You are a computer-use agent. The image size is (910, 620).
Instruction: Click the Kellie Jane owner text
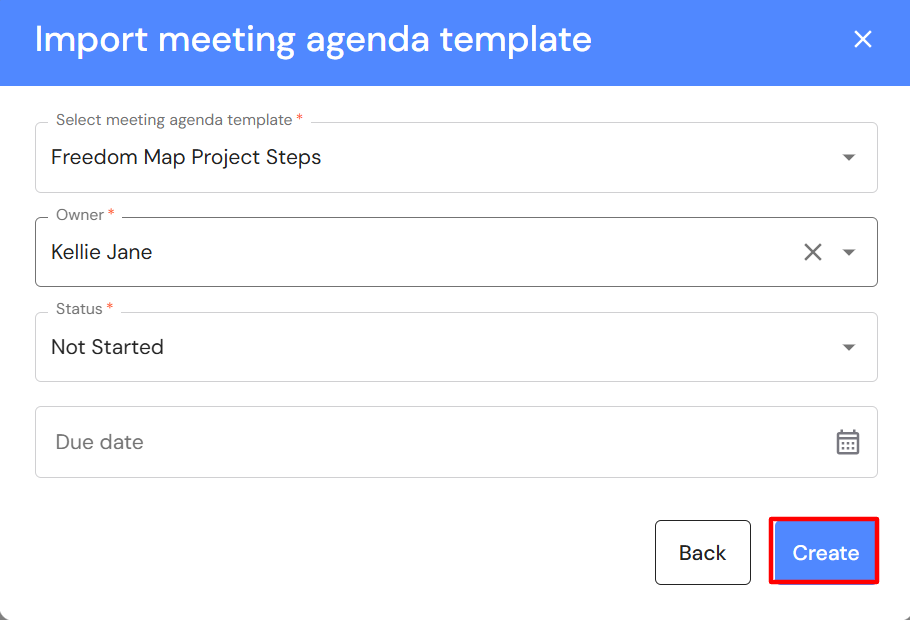tap(102, 252)
